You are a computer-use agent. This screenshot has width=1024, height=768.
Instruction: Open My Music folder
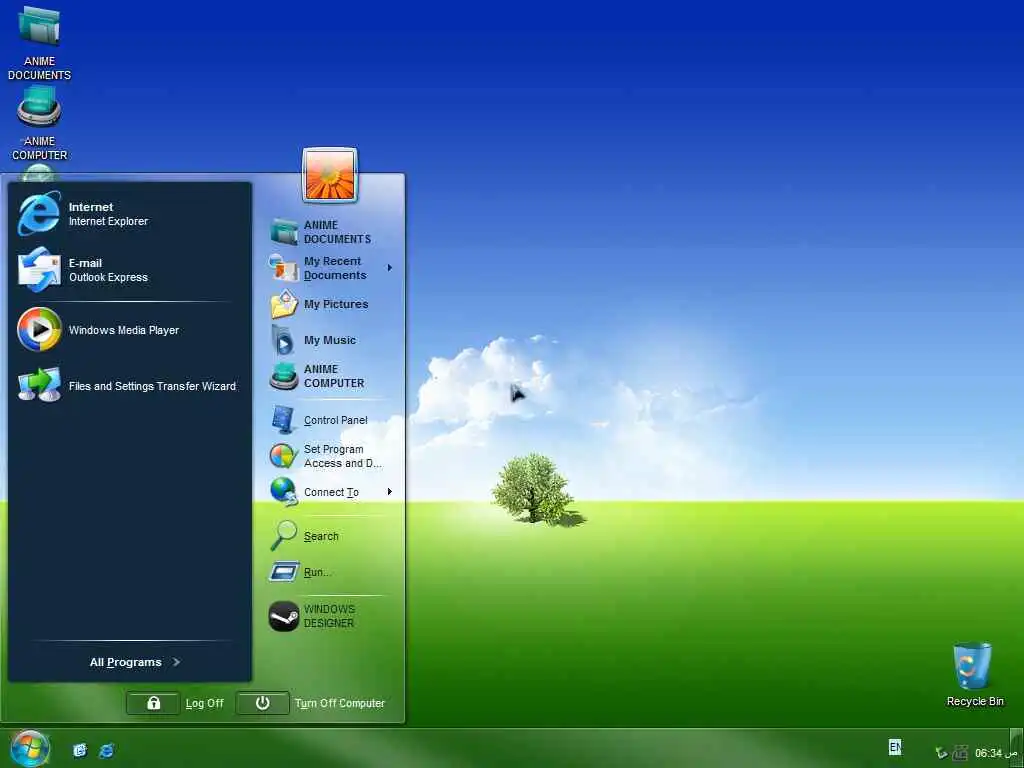pos(330,340)
